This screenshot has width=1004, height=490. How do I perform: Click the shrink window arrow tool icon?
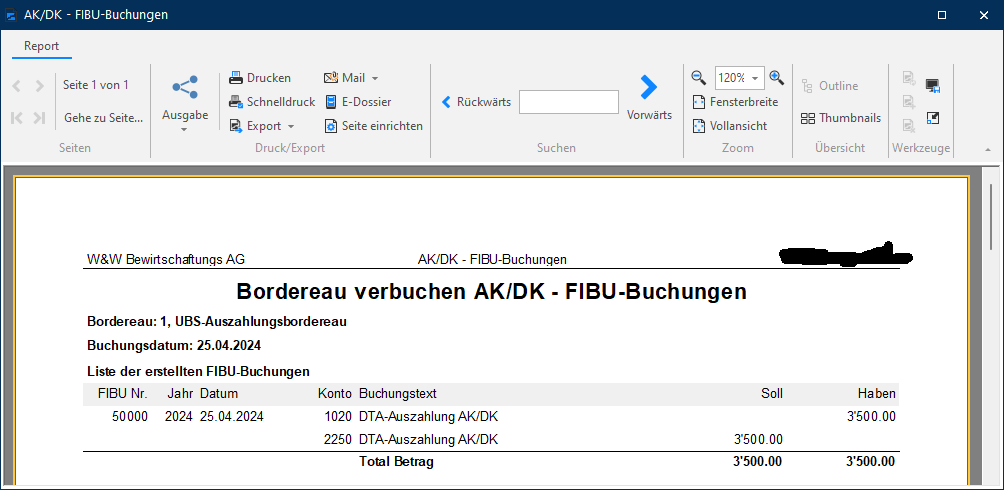(x=933, y=118)
